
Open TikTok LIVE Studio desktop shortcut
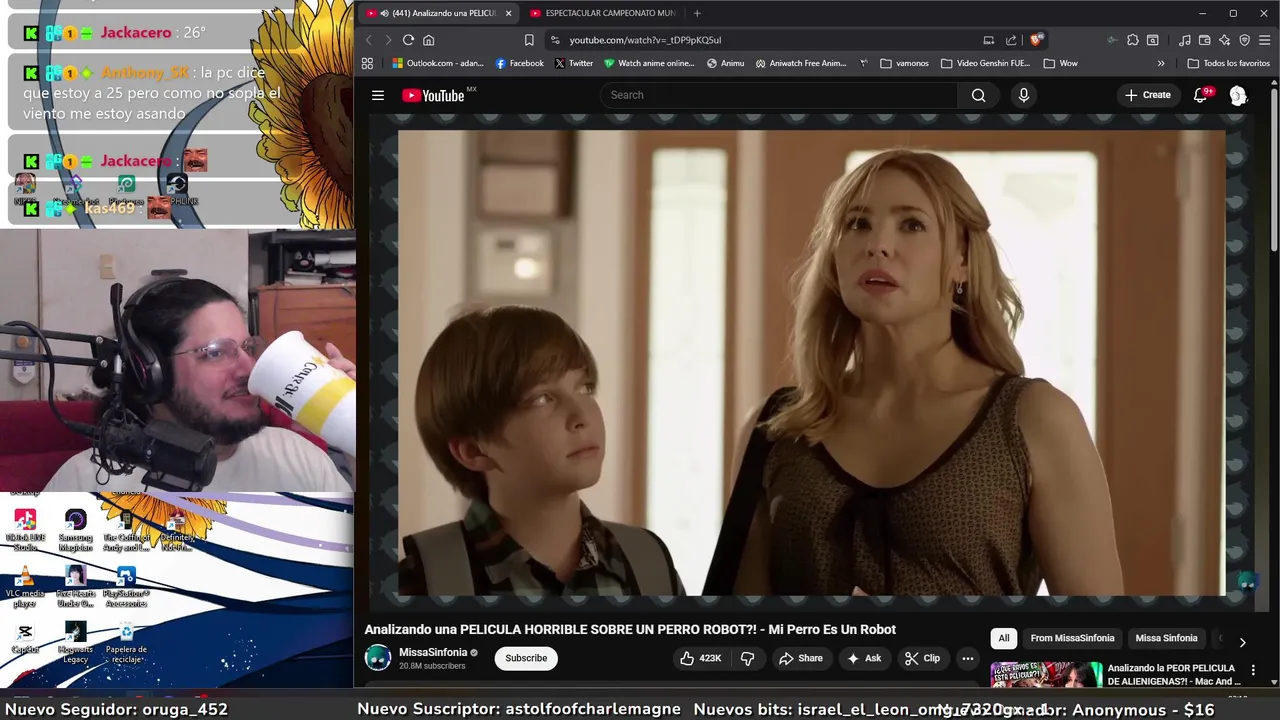(x=25, y=531)
